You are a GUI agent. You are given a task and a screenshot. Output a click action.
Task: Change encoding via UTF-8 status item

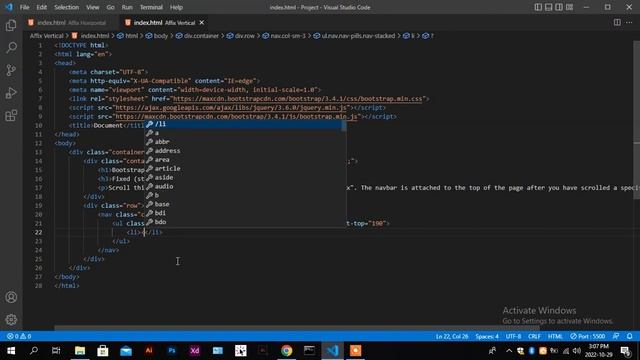coord(513,336)
